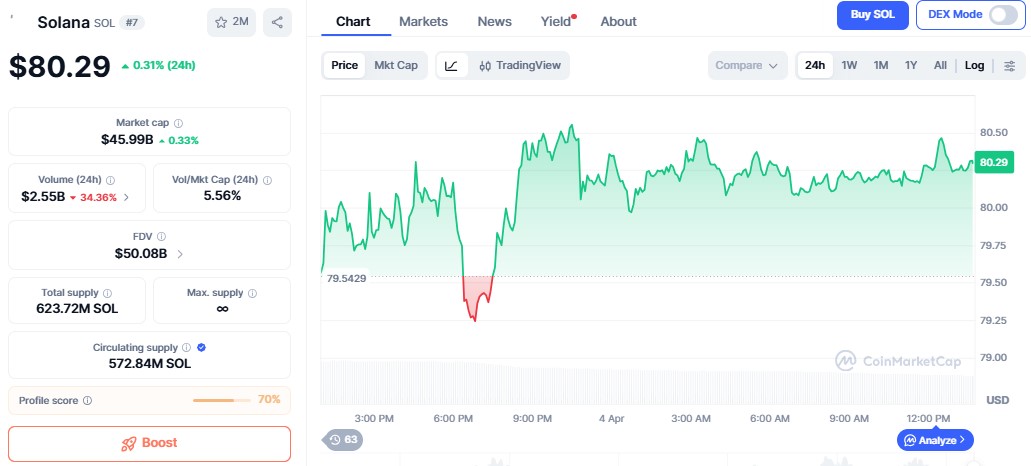This screenshot has height=466, width=1031.
Task: Toggle the DEX Mode switch
Action: (1001, 15)
